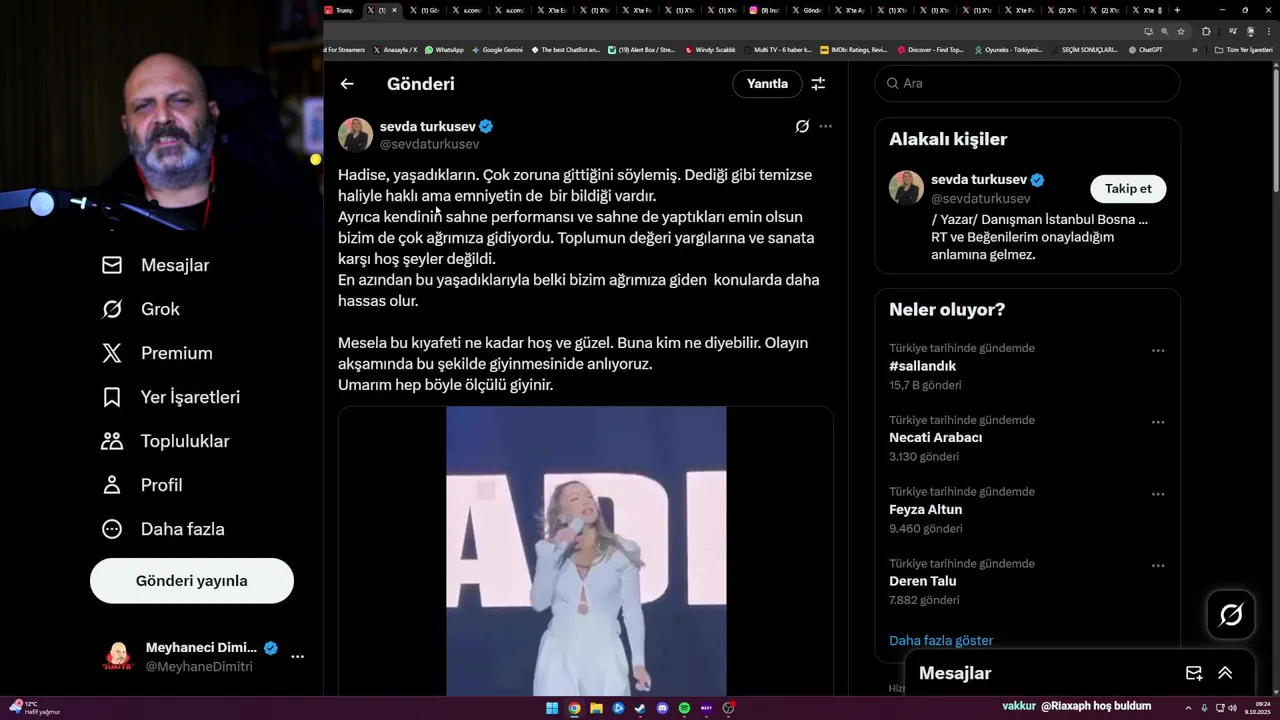Screen dimensions: 1280x720
Task: Open the floating Grok button
Action: coord(1231,614)
